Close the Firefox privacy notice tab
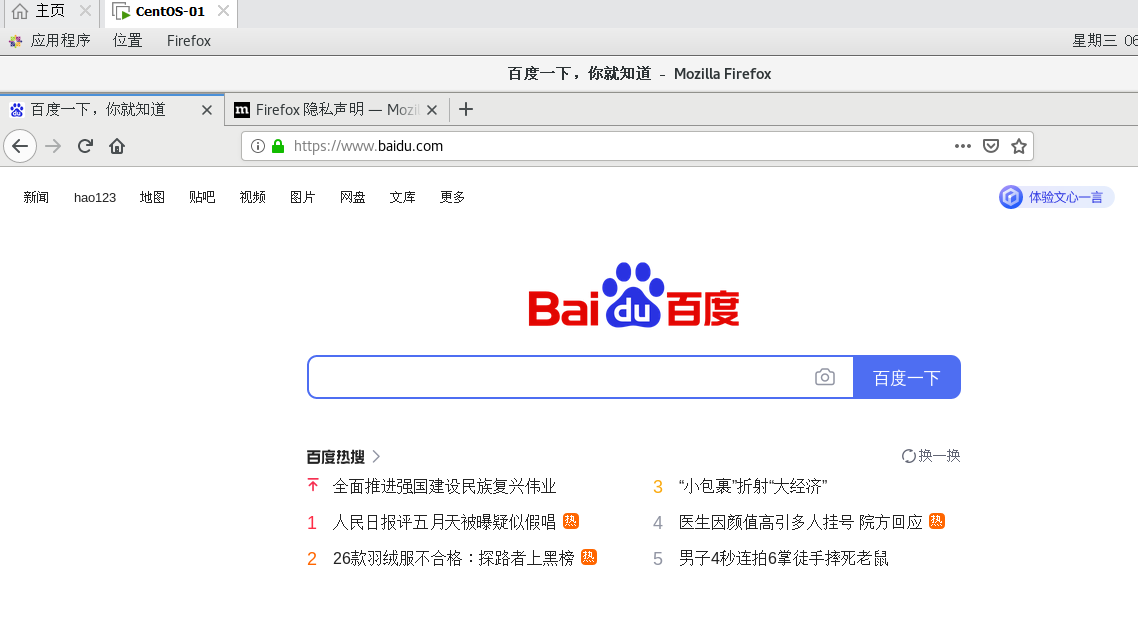This screenshot has height=644, width=1138. click(x=432, y=110)
